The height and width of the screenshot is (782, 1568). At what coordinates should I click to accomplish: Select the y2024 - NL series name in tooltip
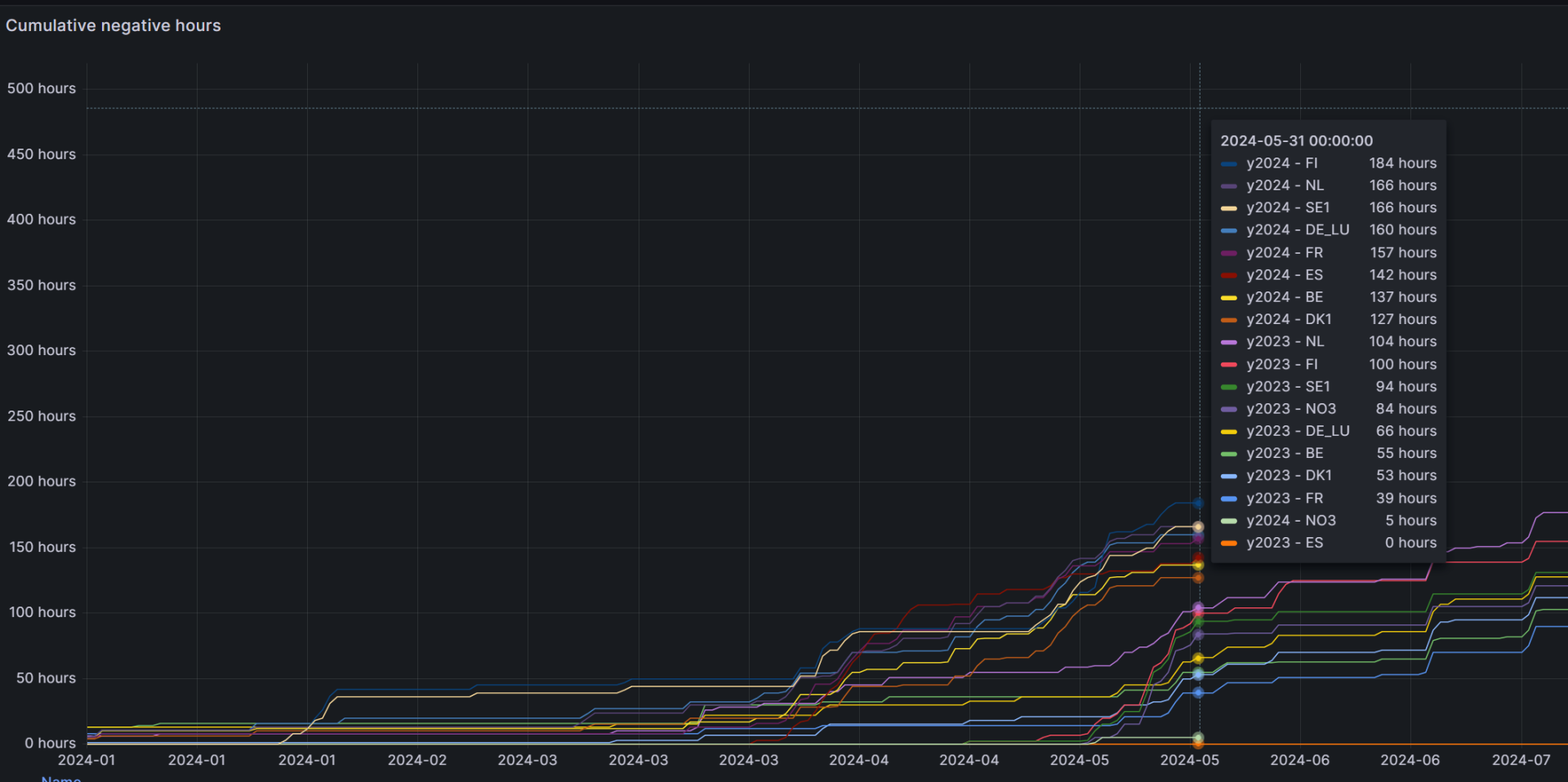tap(1285, 185)
